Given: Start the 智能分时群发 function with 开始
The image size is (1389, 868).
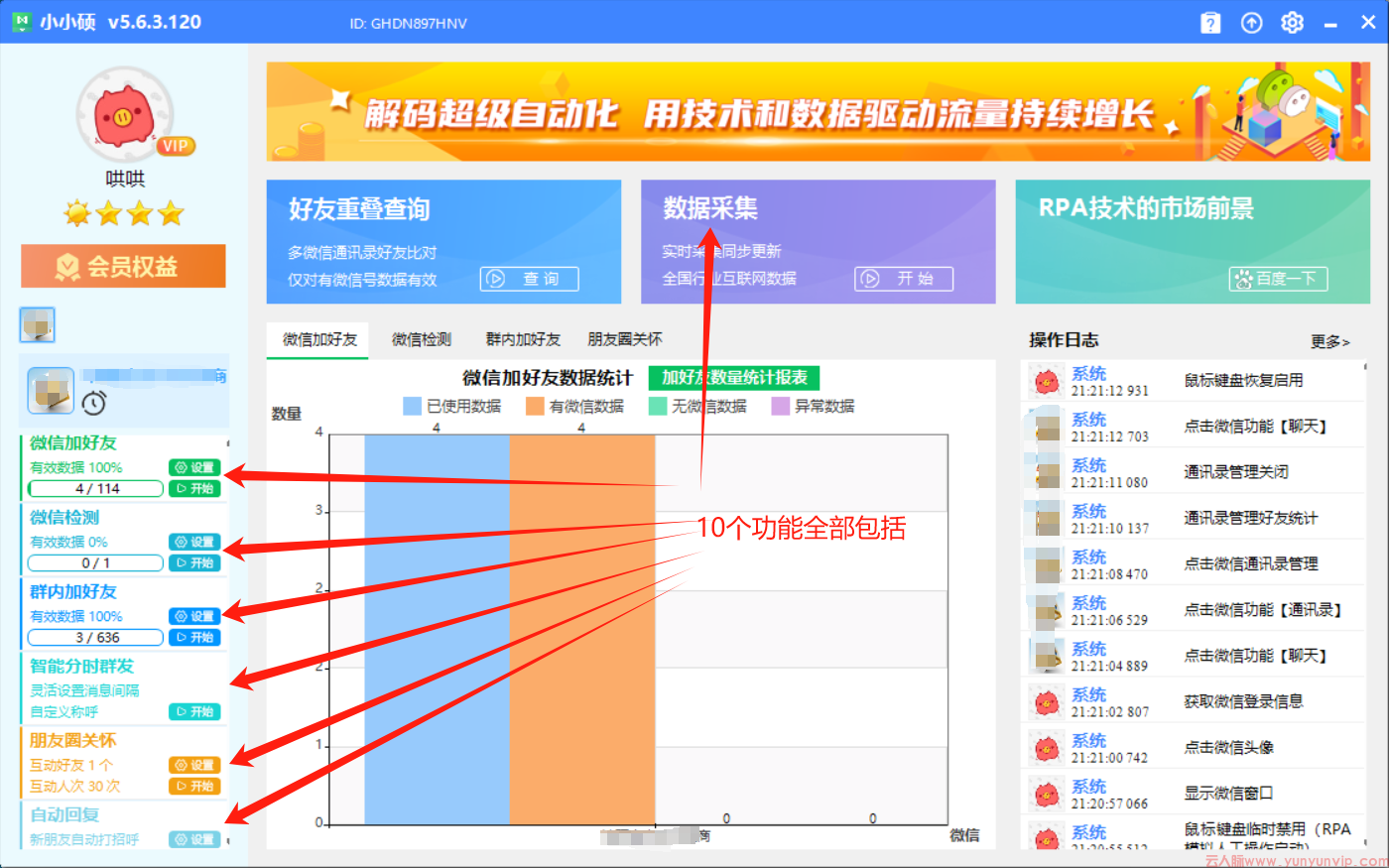Looking at the screenshot, I should pyautogui.click(x=194, y=711).
